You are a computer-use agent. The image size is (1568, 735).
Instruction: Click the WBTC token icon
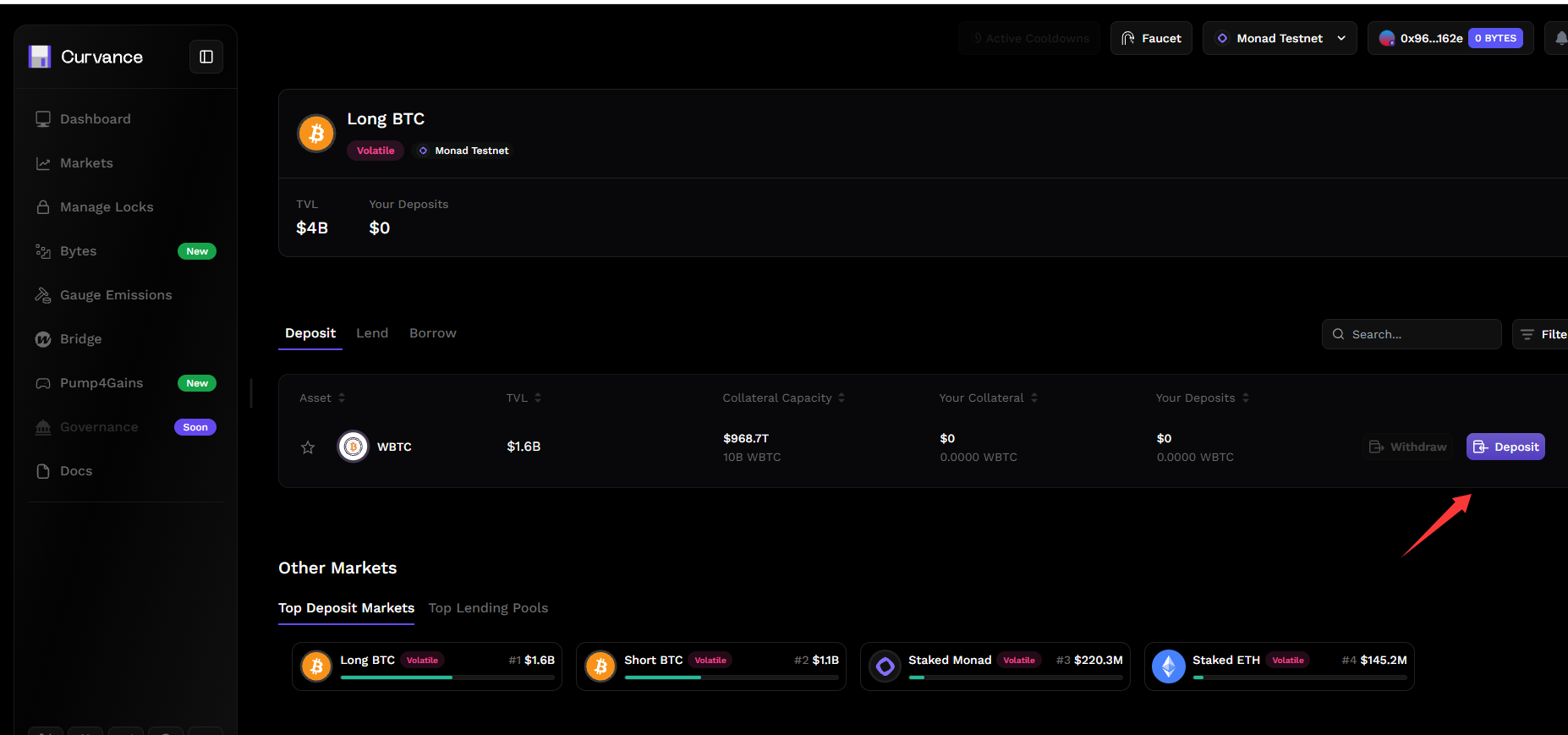[x=354, y=447]
